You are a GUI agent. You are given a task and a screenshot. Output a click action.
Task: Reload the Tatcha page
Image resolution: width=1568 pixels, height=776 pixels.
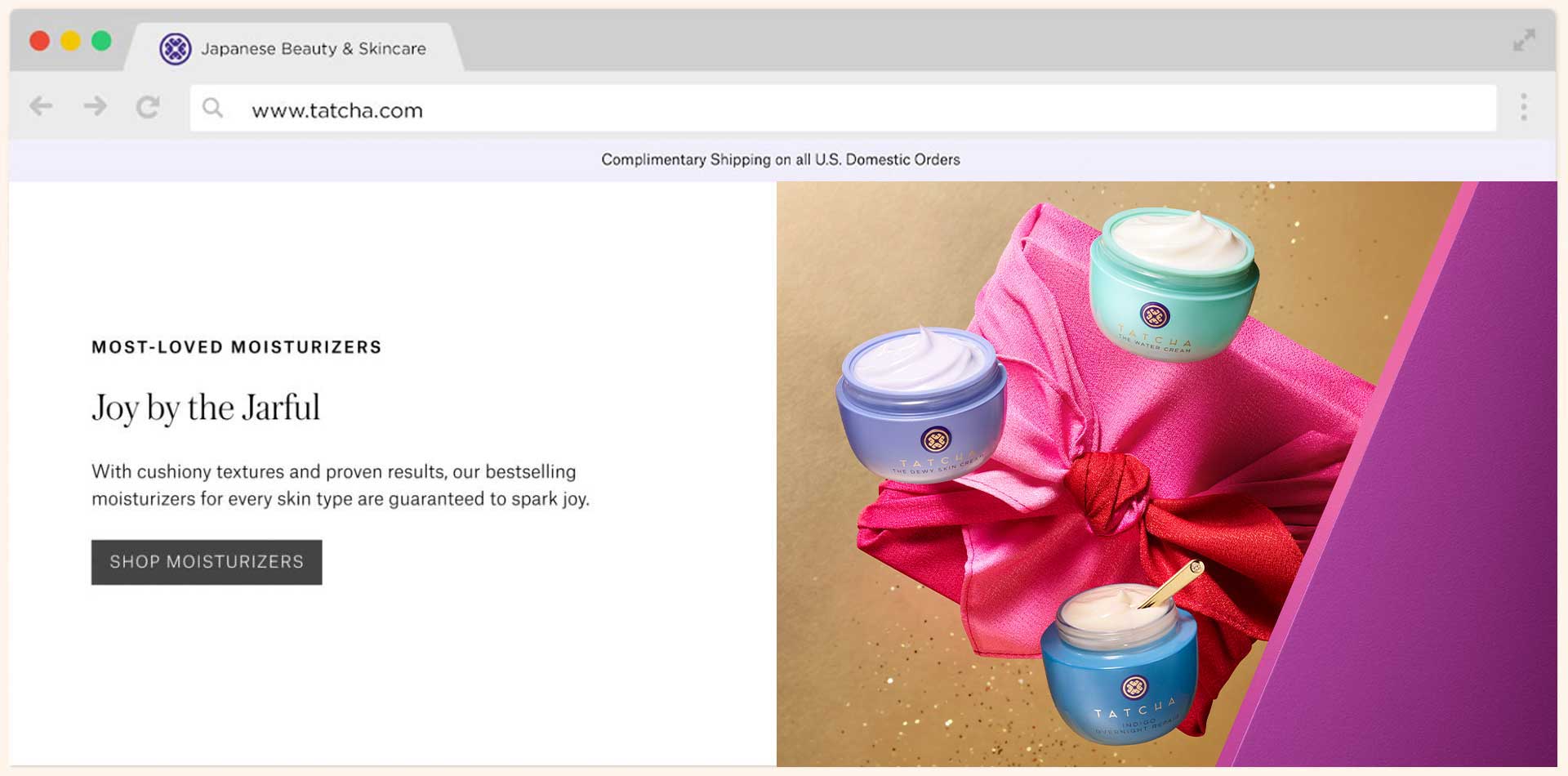pyautogui.click(x=148, y=107)
